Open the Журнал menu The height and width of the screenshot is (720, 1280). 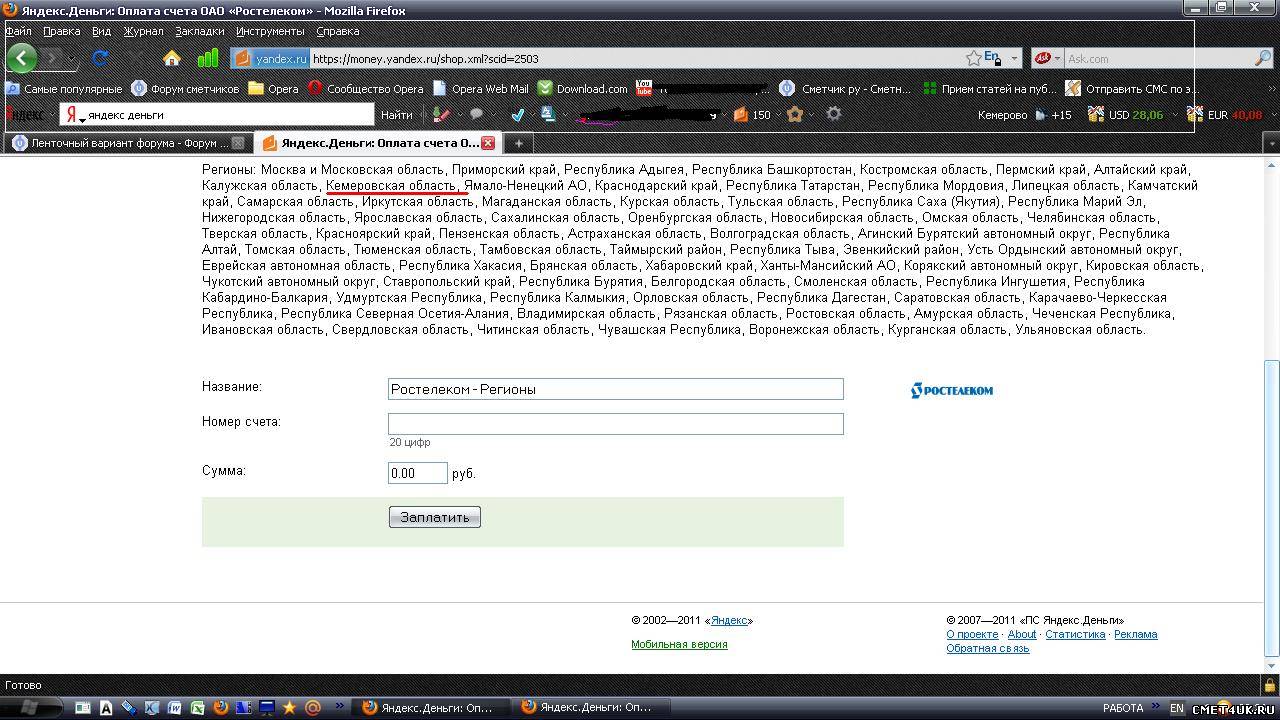tap(143, 31)
